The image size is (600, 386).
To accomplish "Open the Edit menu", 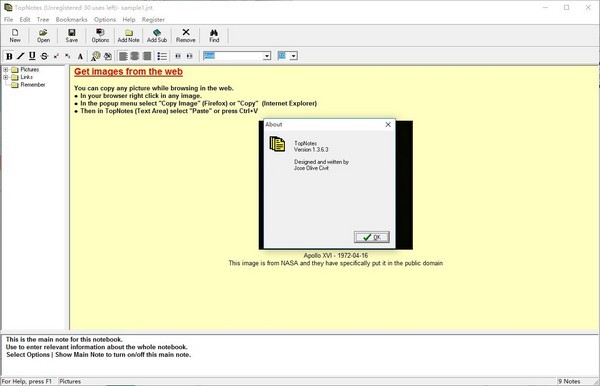I will pos(25,20).
